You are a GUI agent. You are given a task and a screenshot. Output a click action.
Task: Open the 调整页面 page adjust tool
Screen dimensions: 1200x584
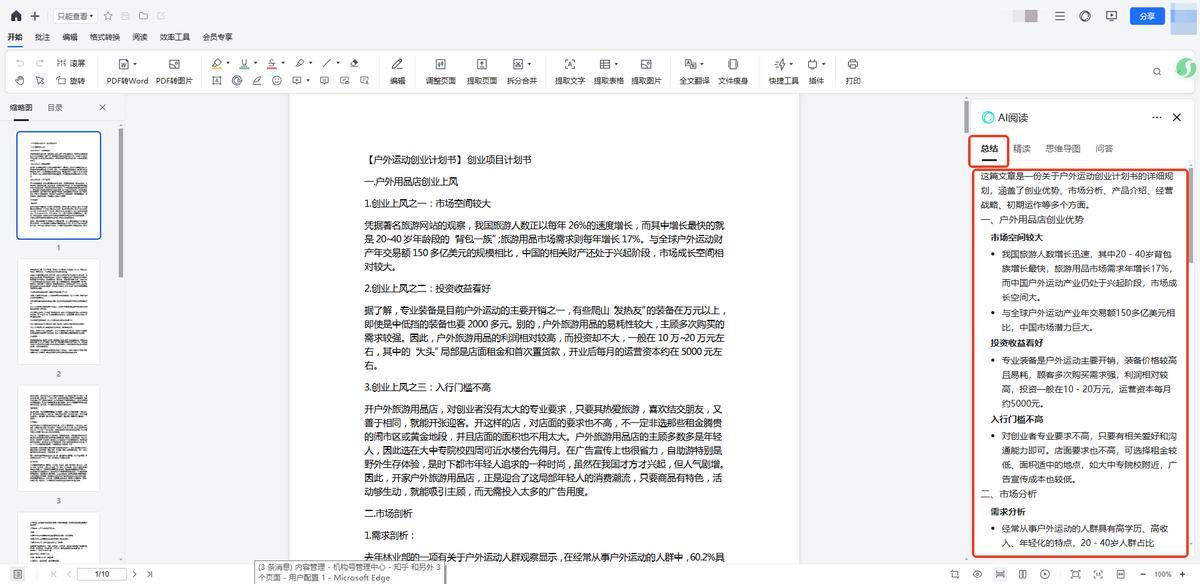[440, 64]
